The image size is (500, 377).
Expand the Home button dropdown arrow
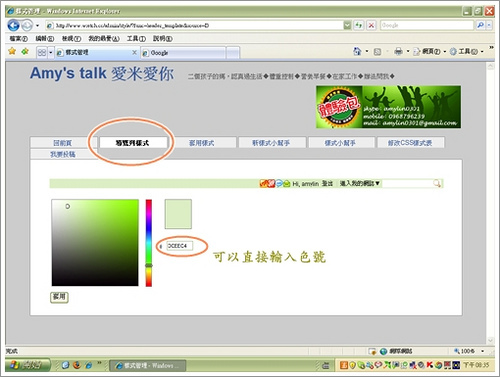367,51
